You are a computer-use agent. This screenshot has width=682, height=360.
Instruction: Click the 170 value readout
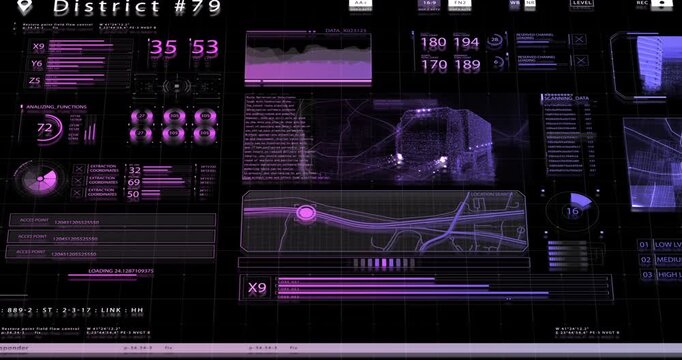click(434, 65)
